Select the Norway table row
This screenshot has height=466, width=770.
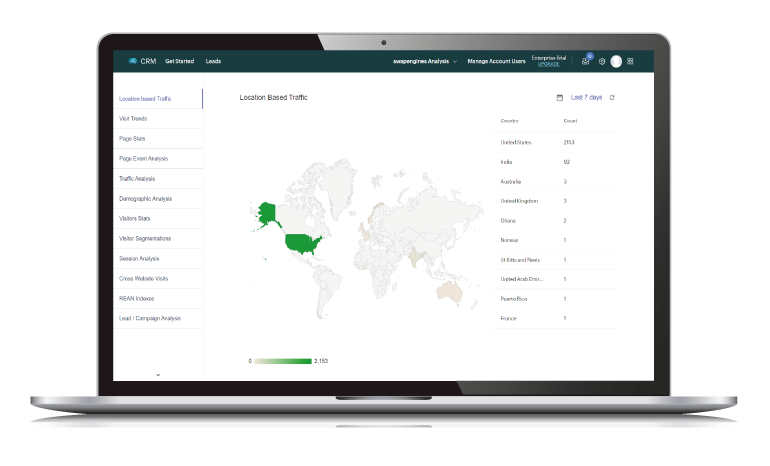(x=554, y=240)
